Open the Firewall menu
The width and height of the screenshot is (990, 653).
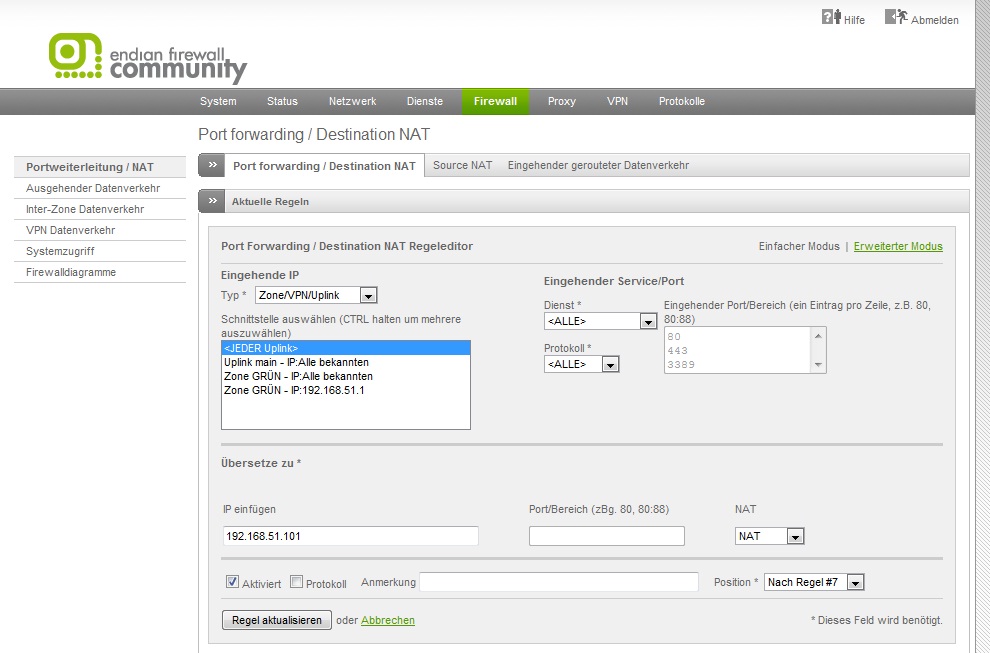[x=496, y=101]
